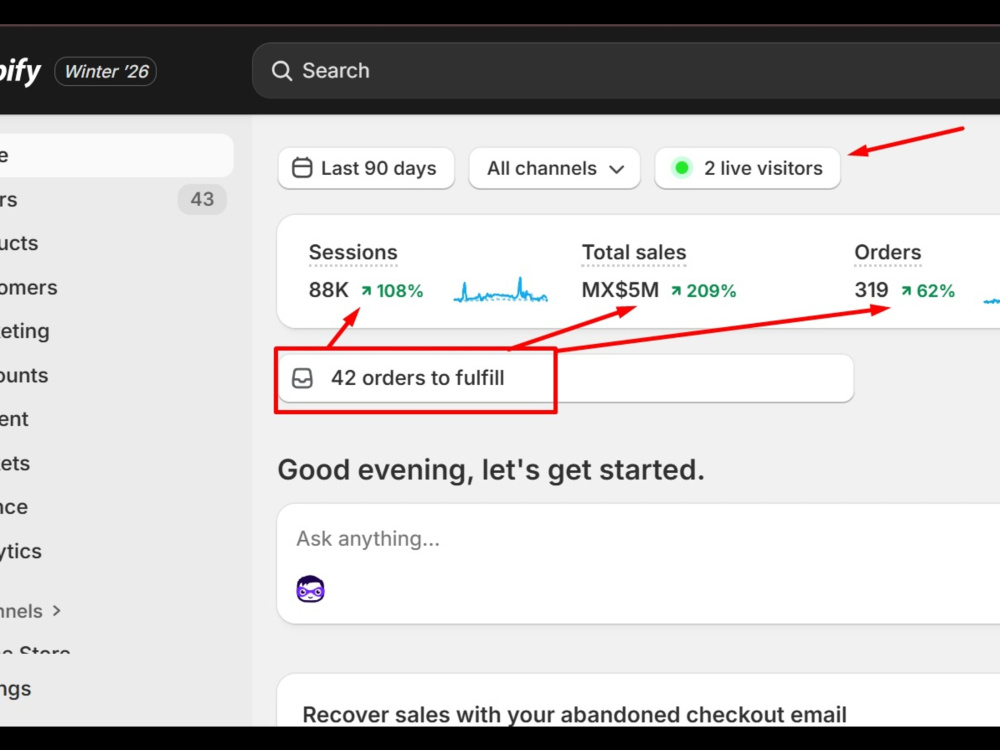Viewport: 1000px width, 750px height.
Task: Open Markets in the sidebar
Action: 117,463
